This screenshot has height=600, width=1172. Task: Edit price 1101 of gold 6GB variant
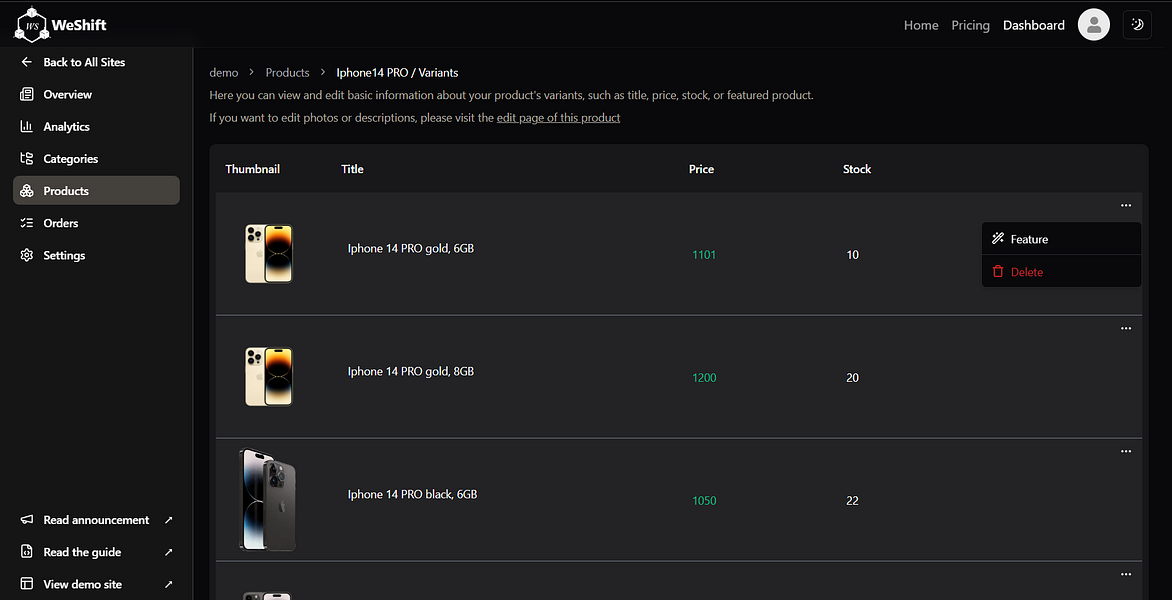coord(704,255)
